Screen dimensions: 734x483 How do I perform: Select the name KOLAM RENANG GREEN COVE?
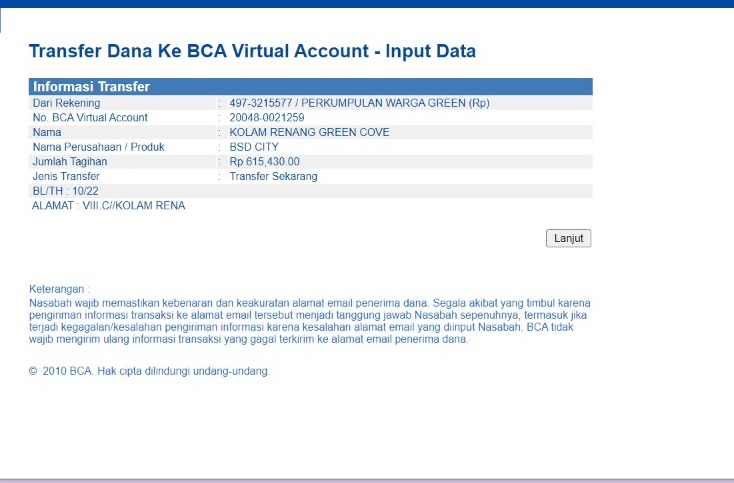[x=309, y=132]
